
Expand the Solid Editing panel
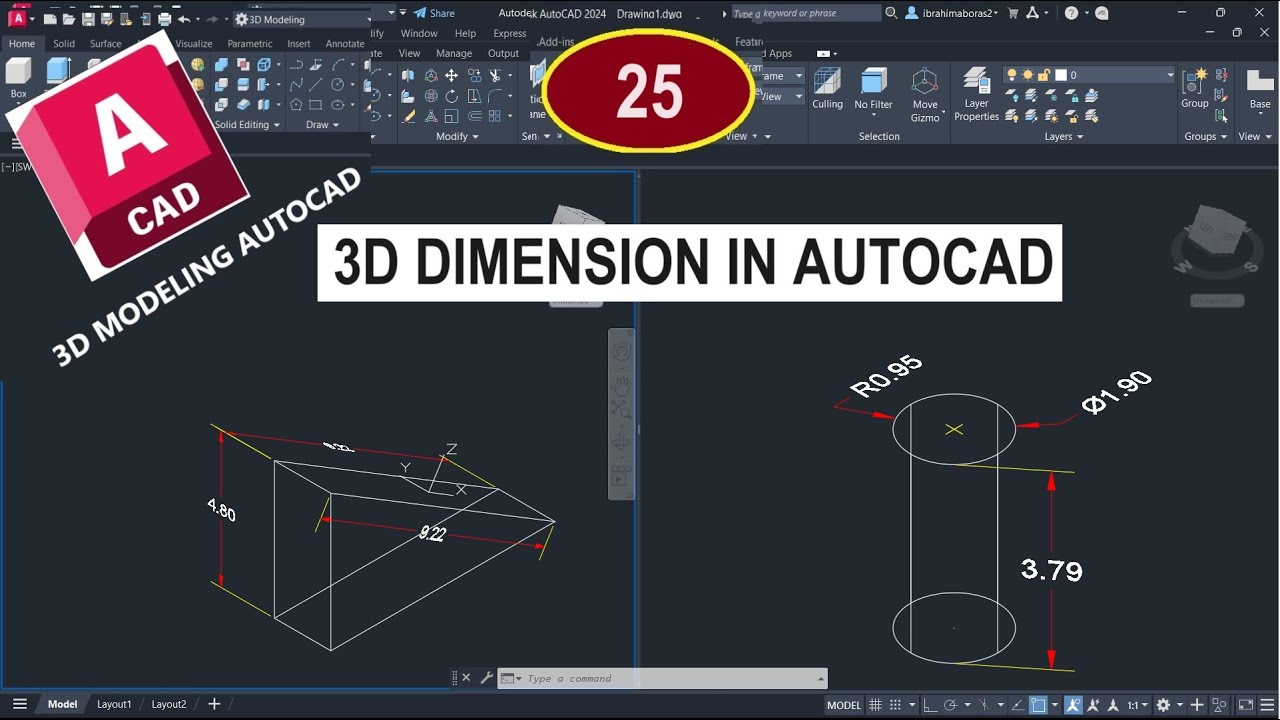point(248,125)
